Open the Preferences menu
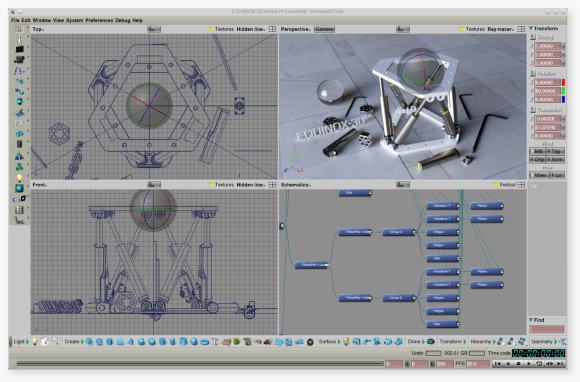 [x=99, y=20]
